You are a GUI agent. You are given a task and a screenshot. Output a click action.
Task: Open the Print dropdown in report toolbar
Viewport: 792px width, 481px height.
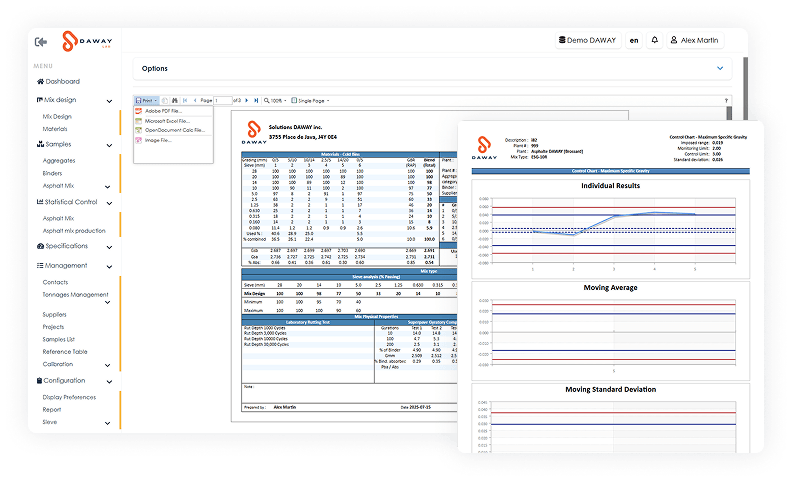tap(146, 101)
